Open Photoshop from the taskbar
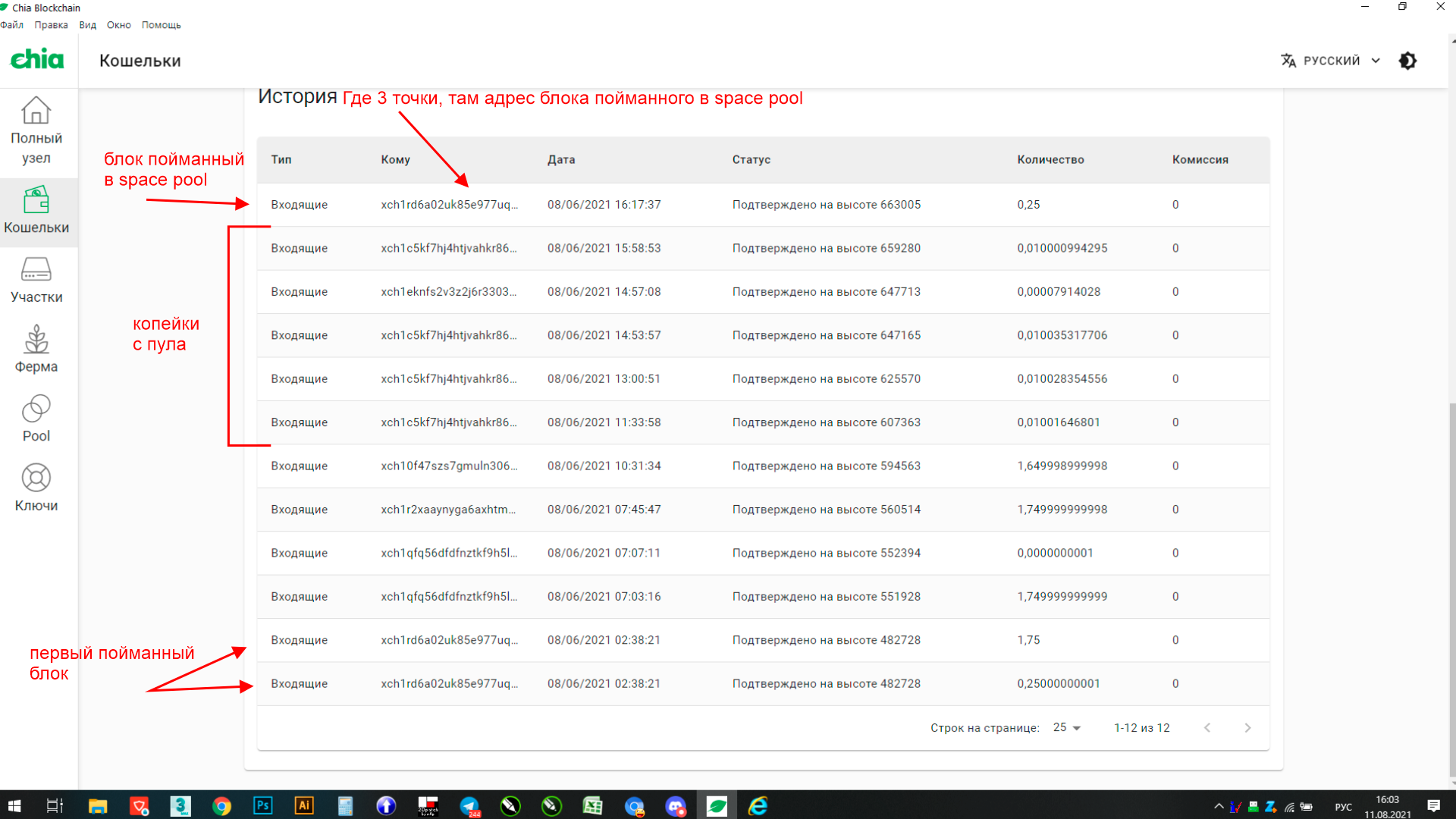This screenshot has width=1456, height=819. pyautogui.click(x=262, y=805)
